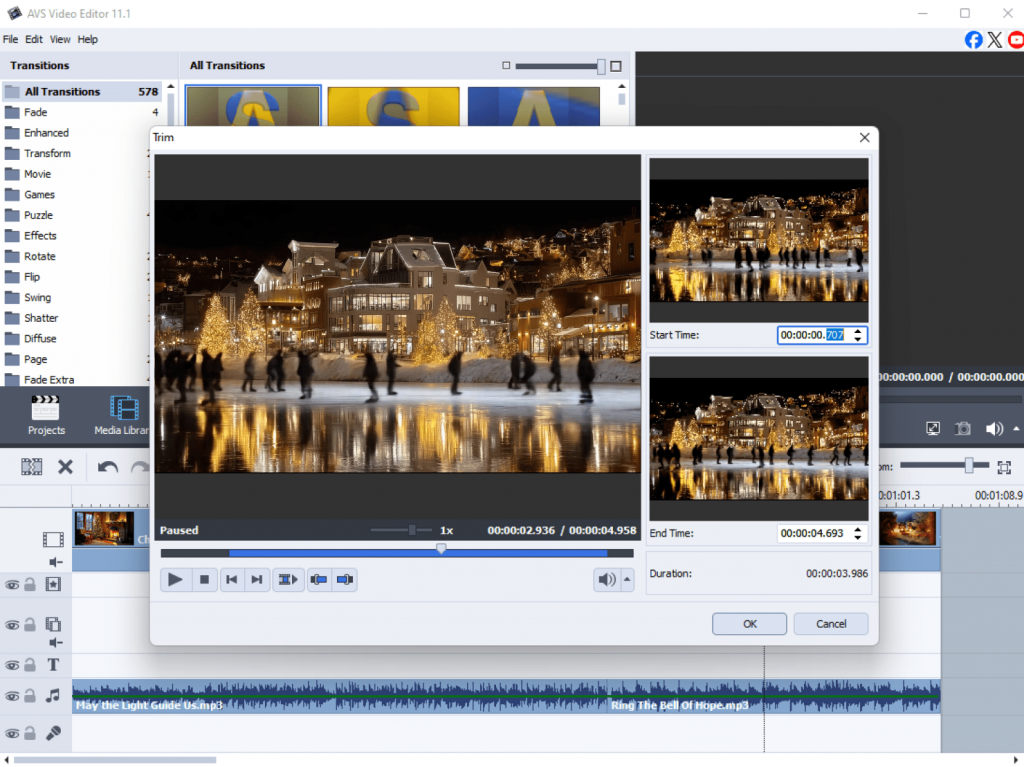1024x767 pixels.
Task: Open the Help menu
Action: point(88,39)
